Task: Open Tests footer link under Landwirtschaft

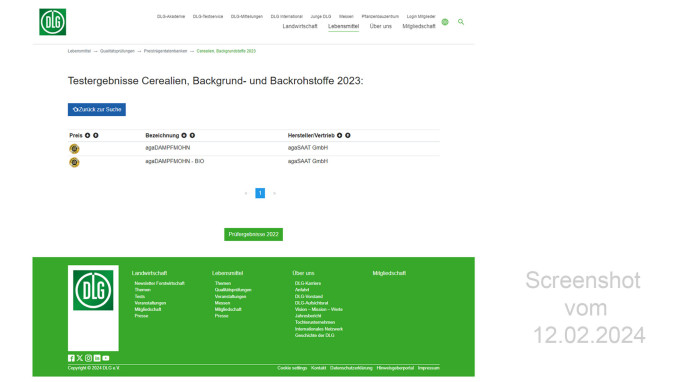Action: coord(140,297)
